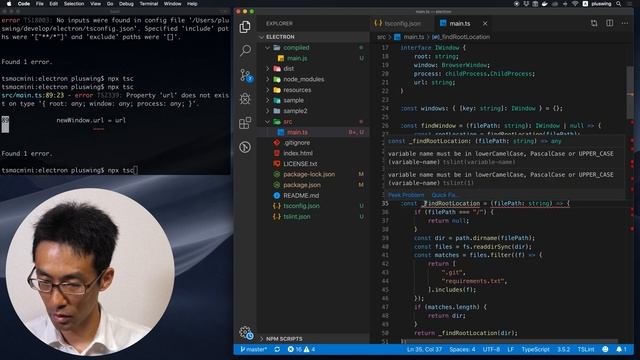Screen dimensions: 640x360
Task: Open the Apple menu
Action: [9, 4]
